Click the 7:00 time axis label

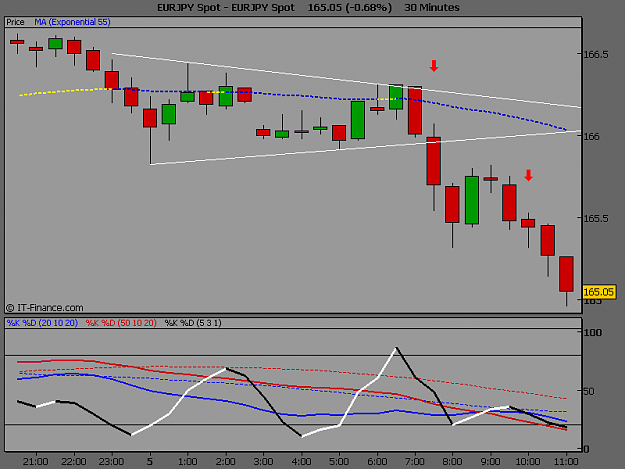415,461
